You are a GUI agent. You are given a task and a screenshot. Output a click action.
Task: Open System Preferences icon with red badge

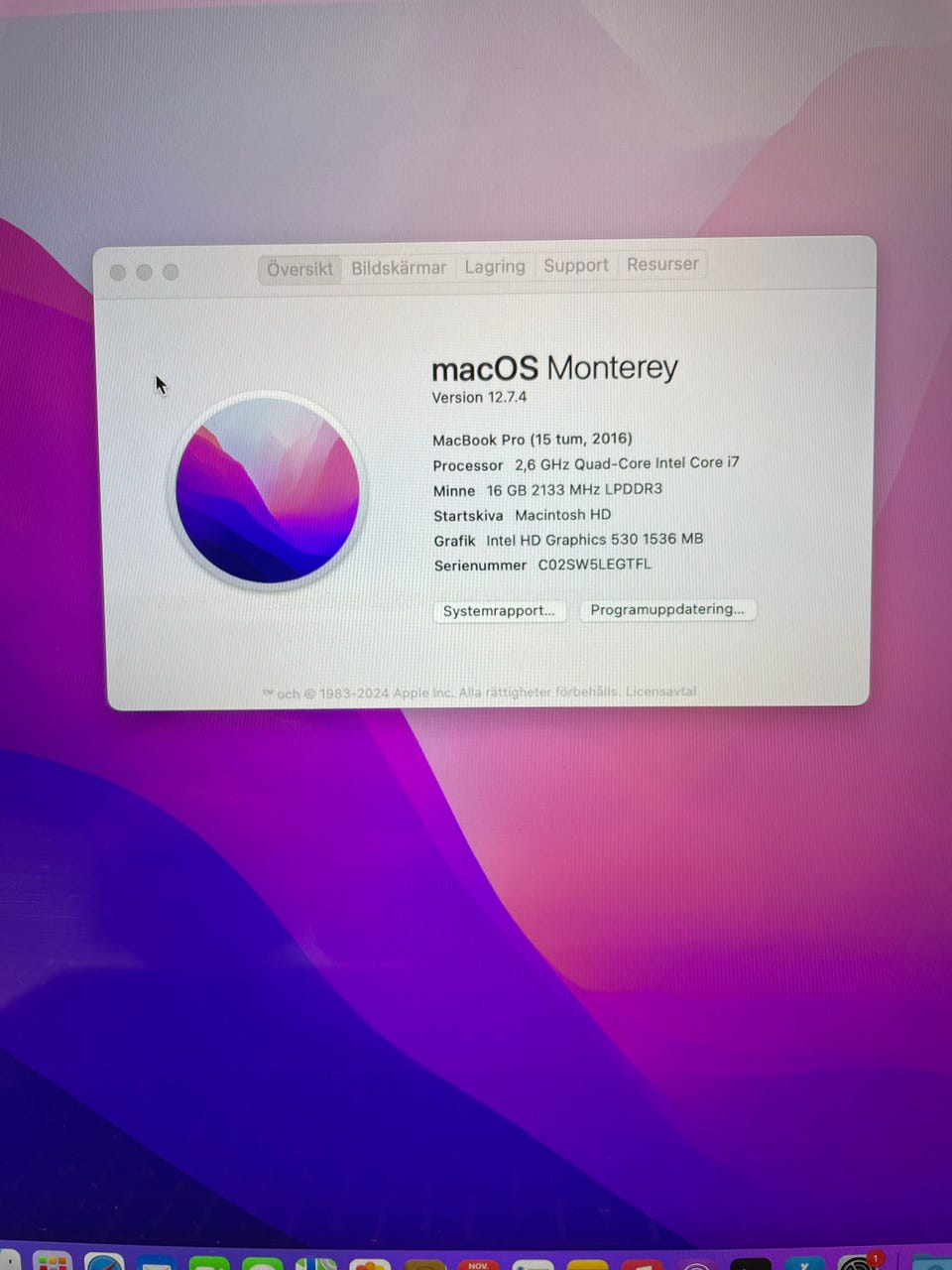(858, 1261)
